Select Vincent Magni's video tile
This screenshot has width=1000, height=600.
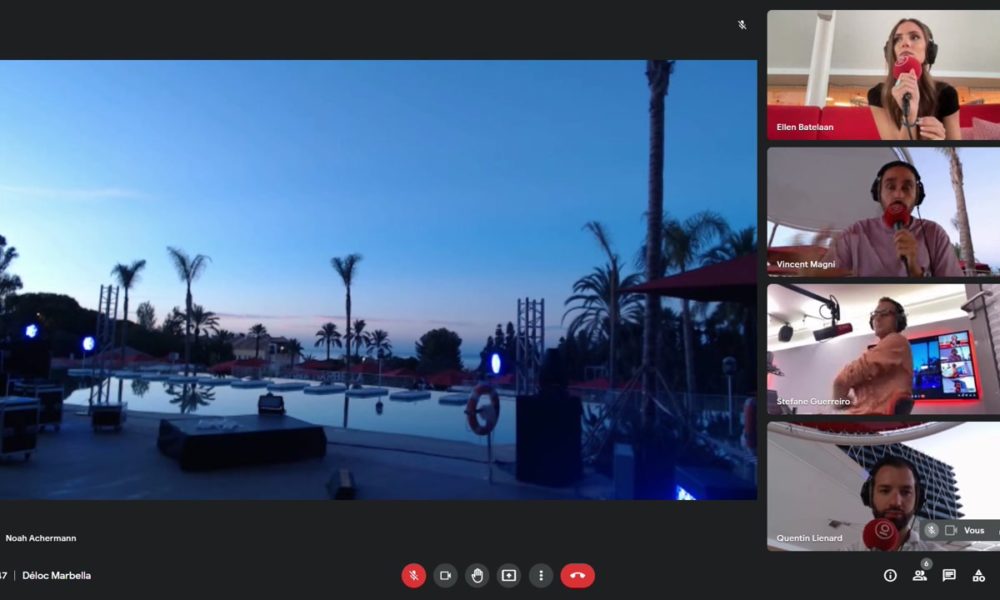coord(883,212)
